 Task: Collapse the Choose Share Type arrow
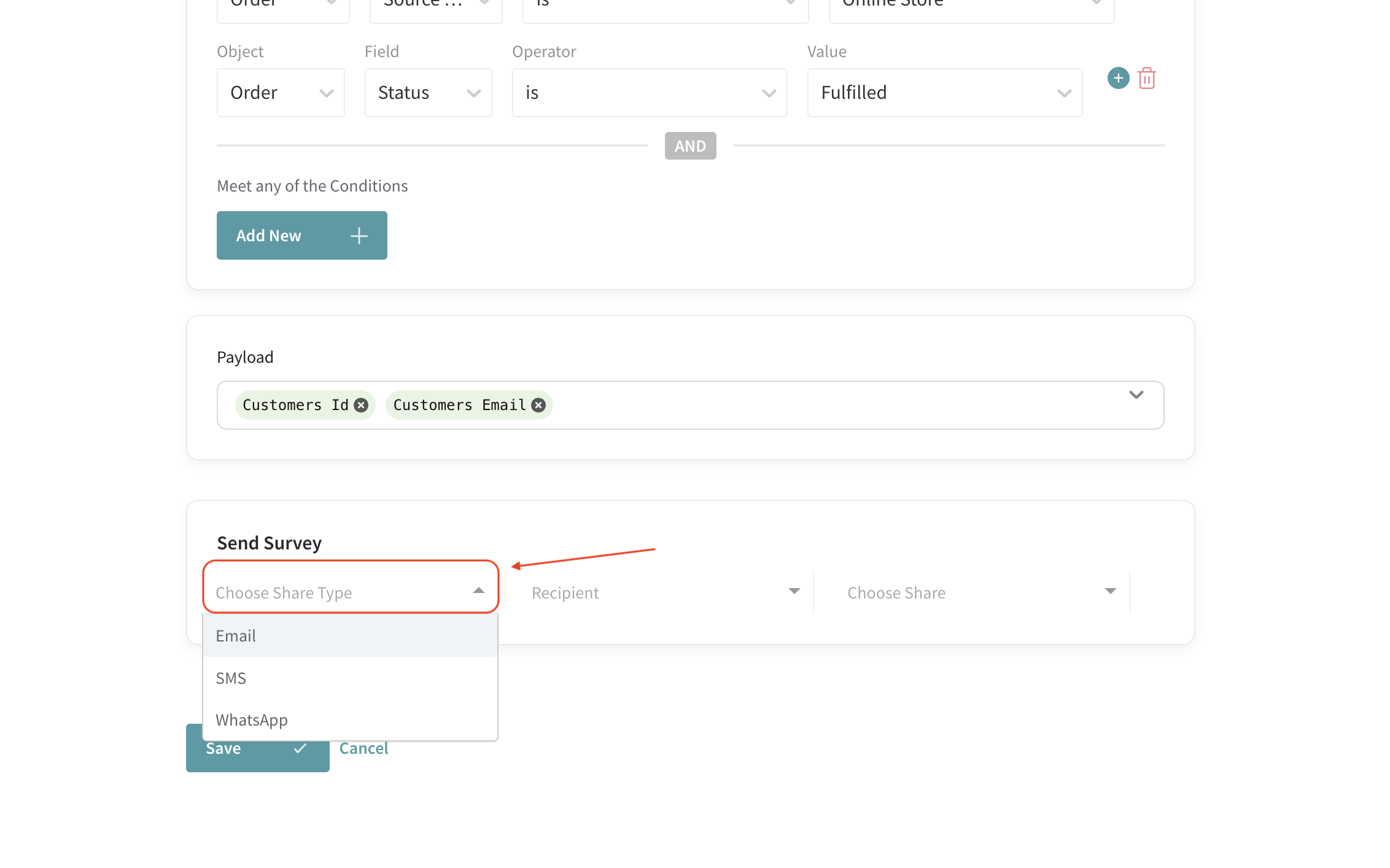(479, 591)
